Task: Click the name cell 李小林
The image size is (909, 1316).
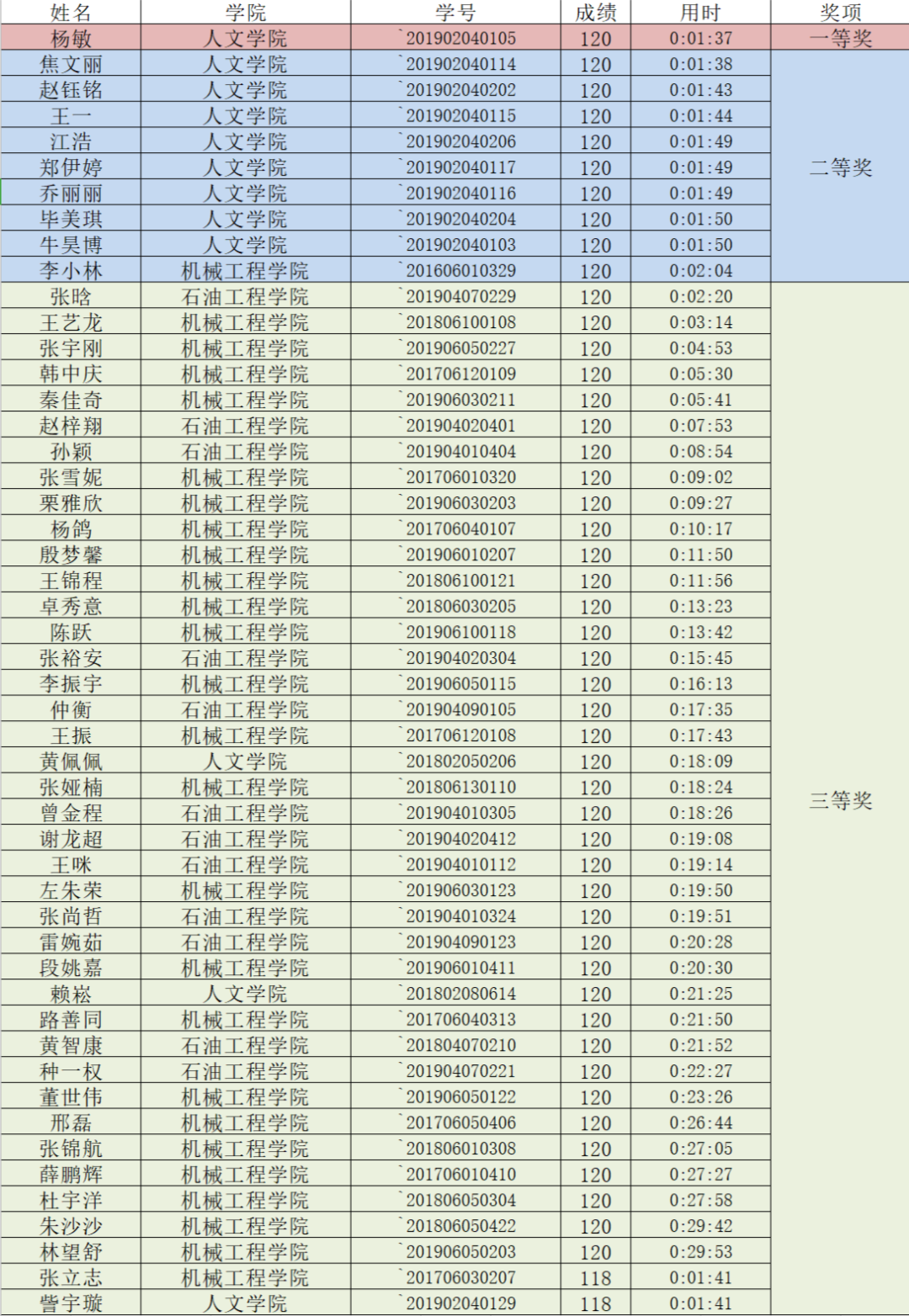Action: pyautogui.click(x=71, y=271)
